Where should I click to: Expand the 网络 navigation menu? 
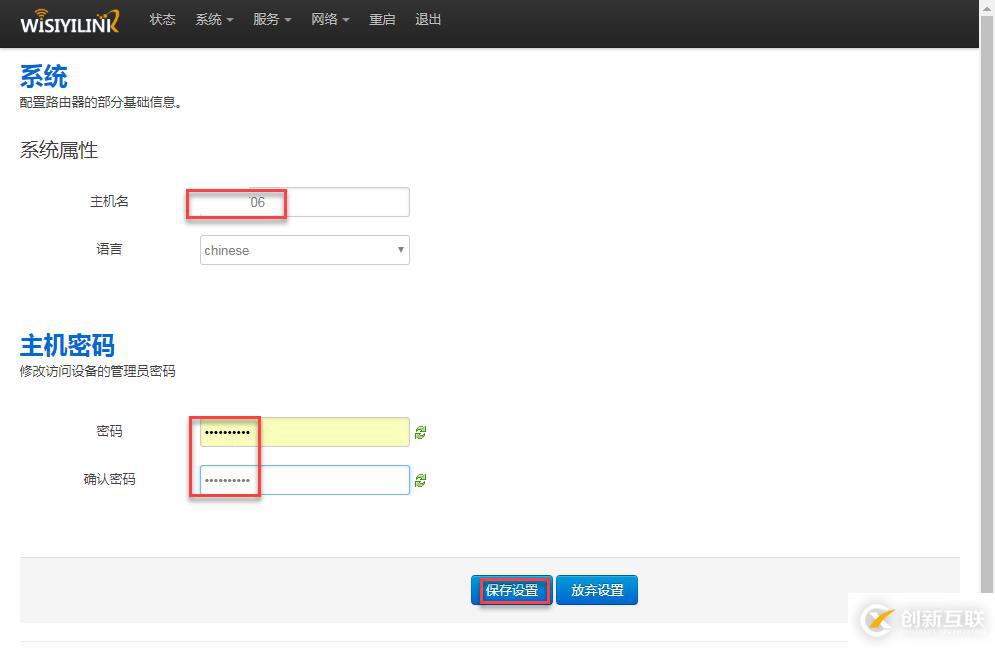330,20
